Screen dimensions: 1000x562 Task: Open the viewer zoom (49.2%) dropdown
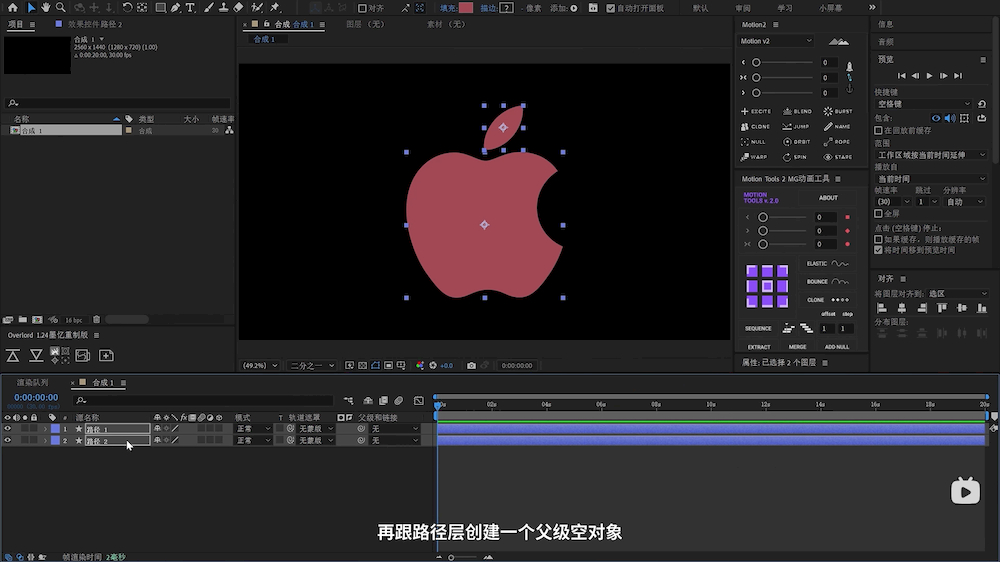(260, 366)
